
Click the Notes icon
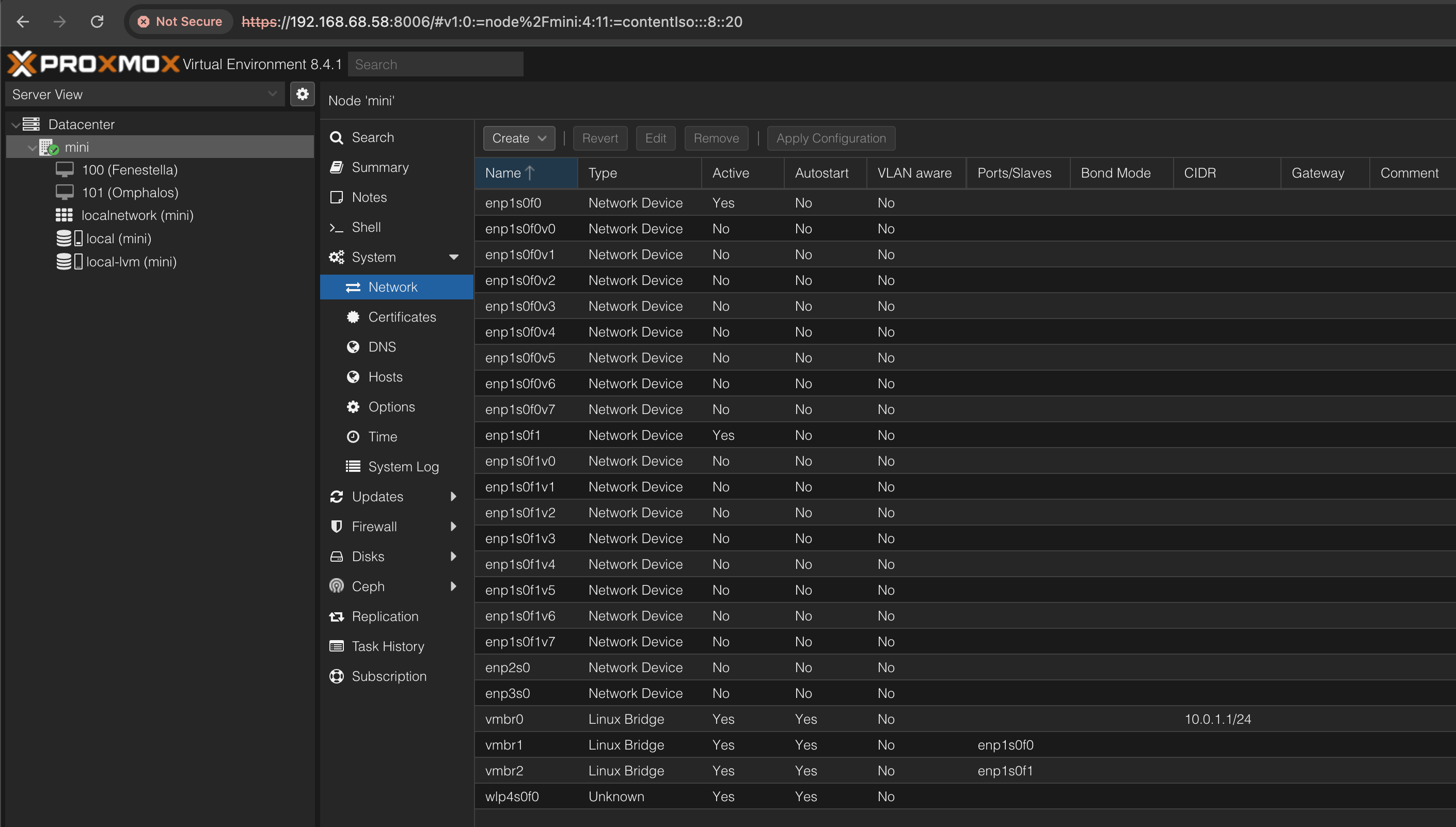(336, 197)
